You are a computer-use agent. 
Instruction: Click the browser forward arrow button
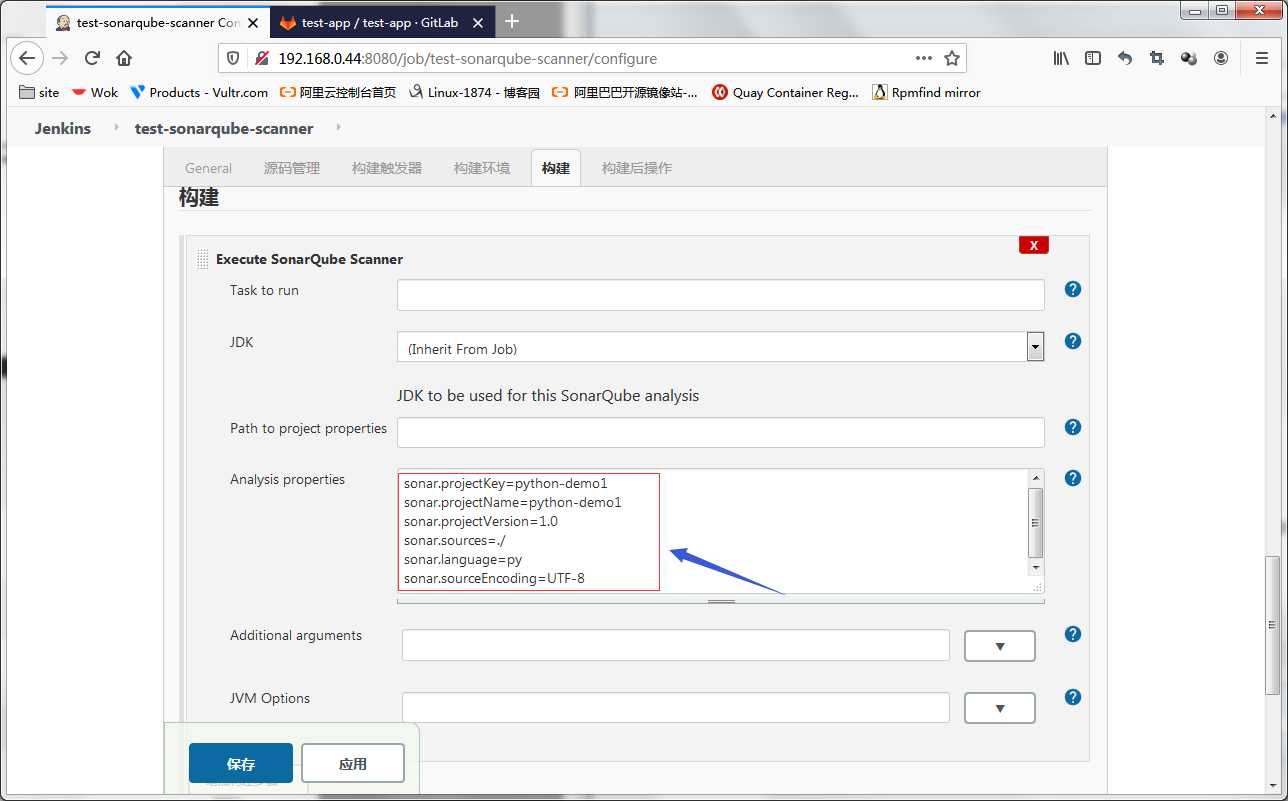click(x=60, y=58)
